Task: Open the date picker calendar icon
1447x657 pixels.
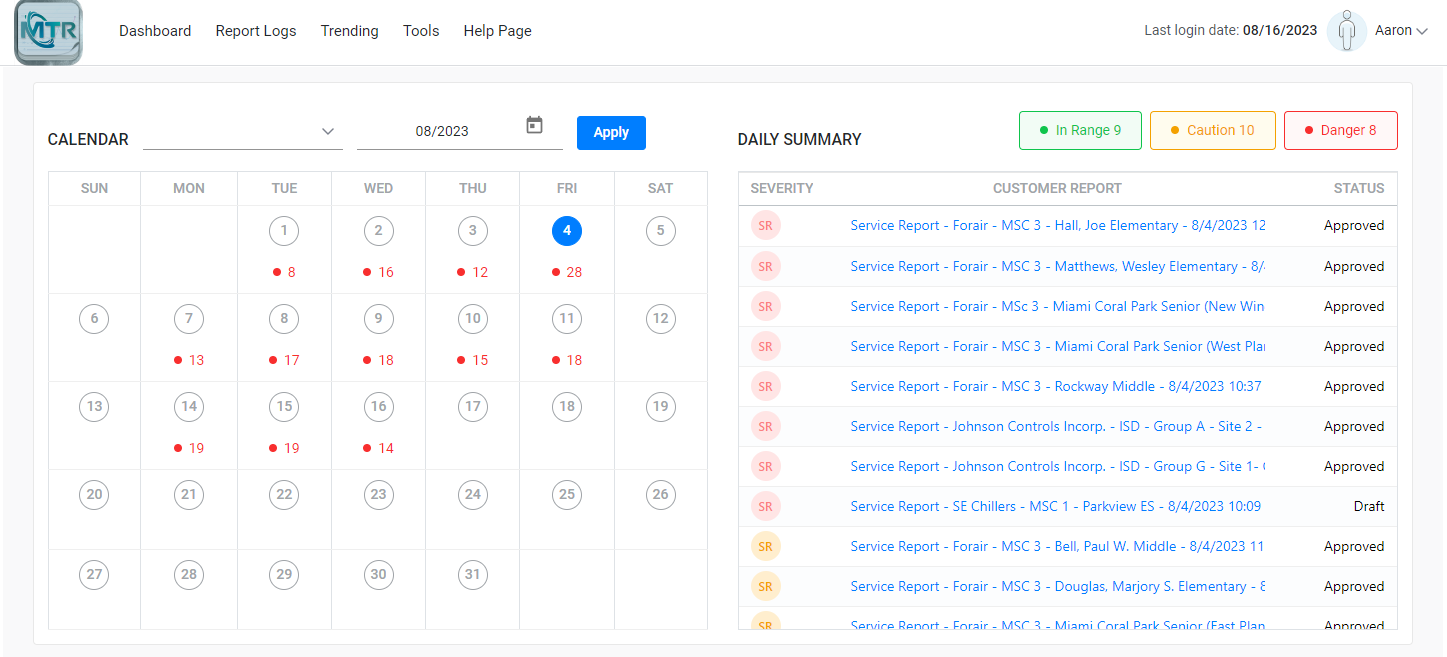Action: [x=534, y=125]
